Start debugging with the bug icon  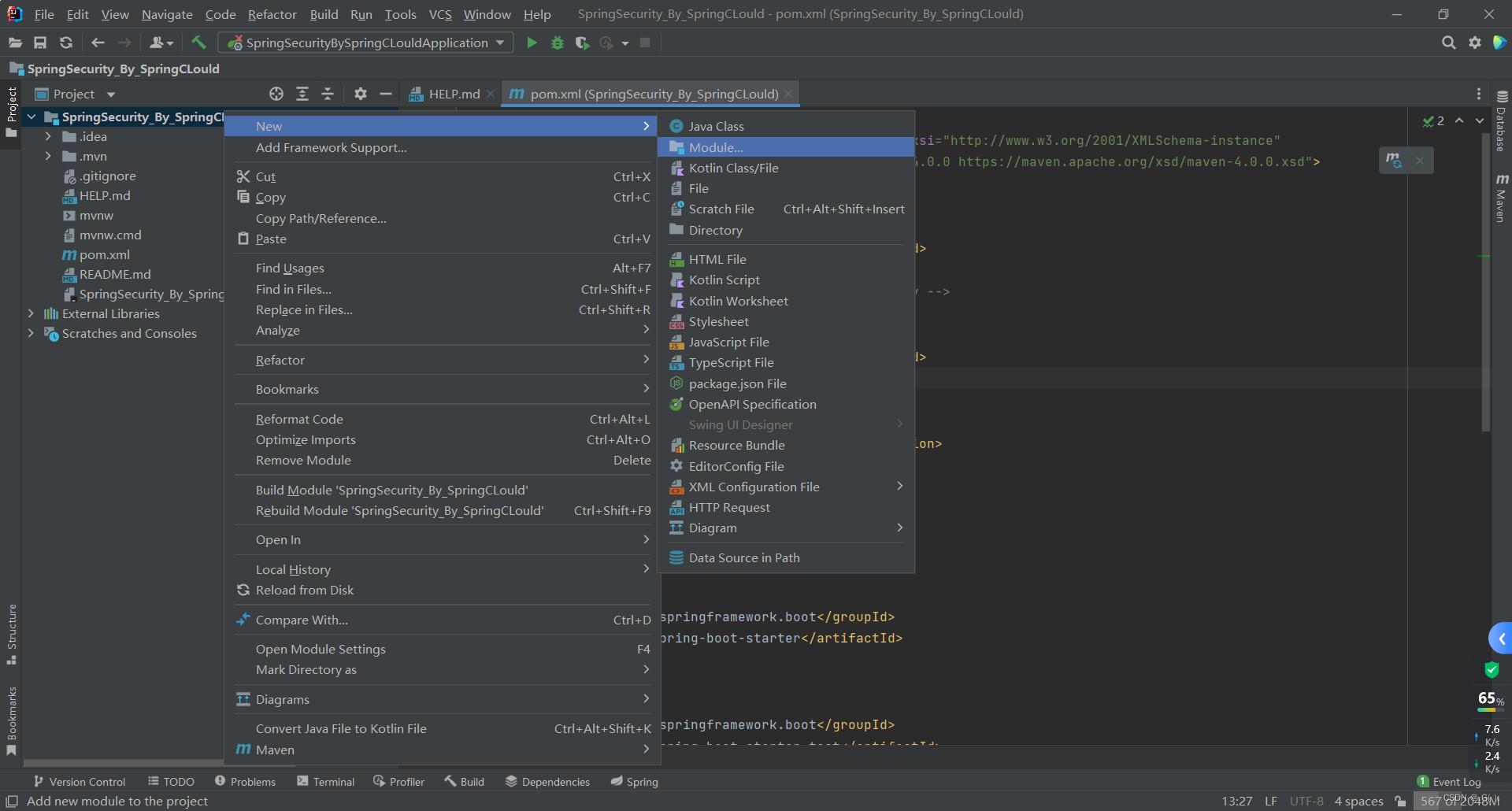[x=558, y=43]
